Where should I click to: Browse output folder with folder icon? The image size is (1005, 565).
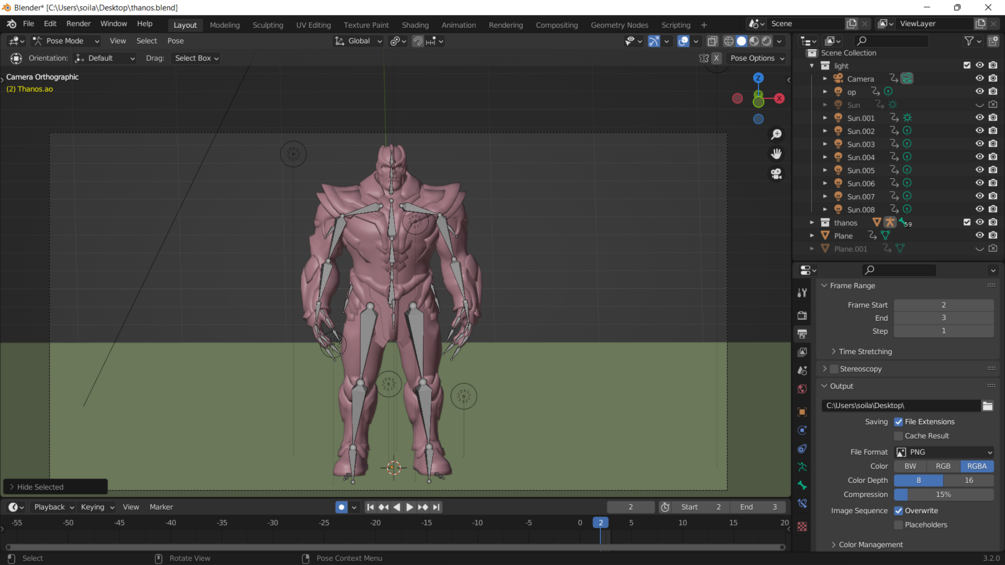[988, 406]
